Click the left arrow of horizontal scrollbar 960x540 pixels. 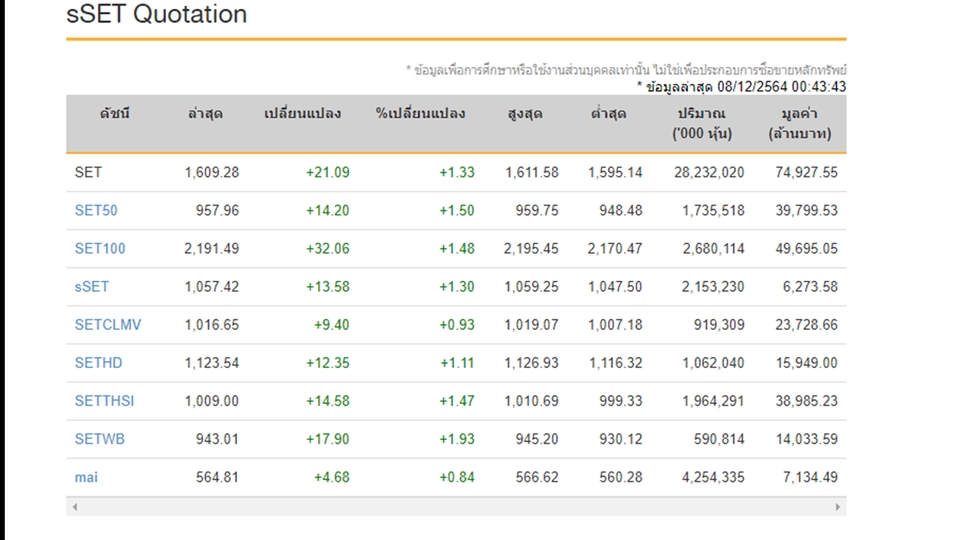75,507
